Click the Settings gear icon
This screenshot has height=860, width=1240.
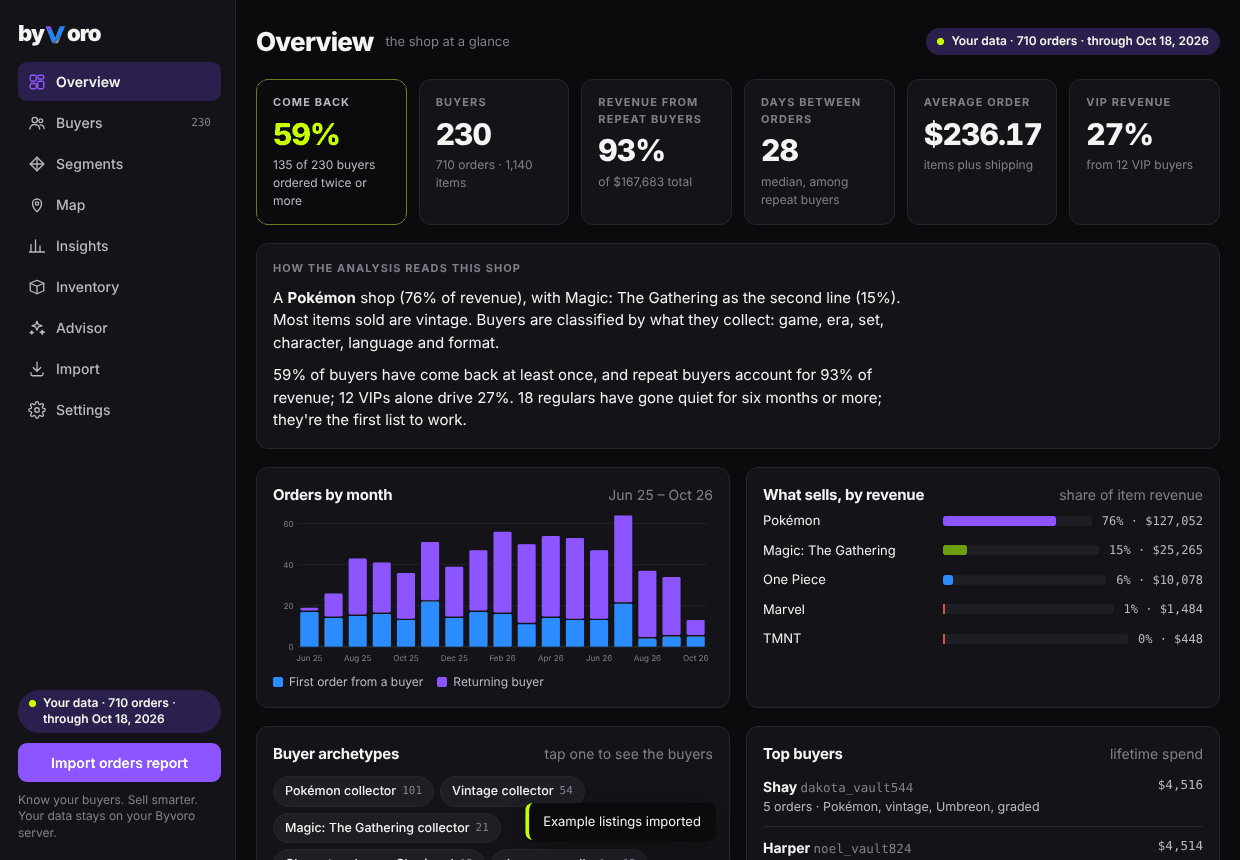(x=37, y=410)
